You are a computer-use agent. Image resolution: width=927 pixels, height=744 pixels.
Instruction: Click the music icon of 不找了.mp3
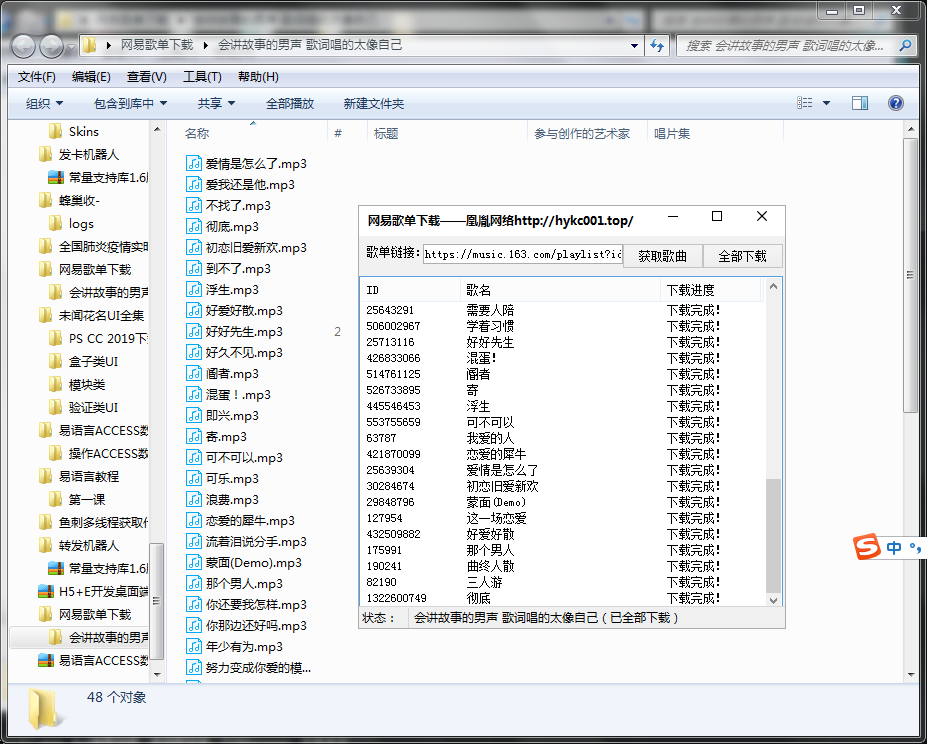tap(194, 205)
